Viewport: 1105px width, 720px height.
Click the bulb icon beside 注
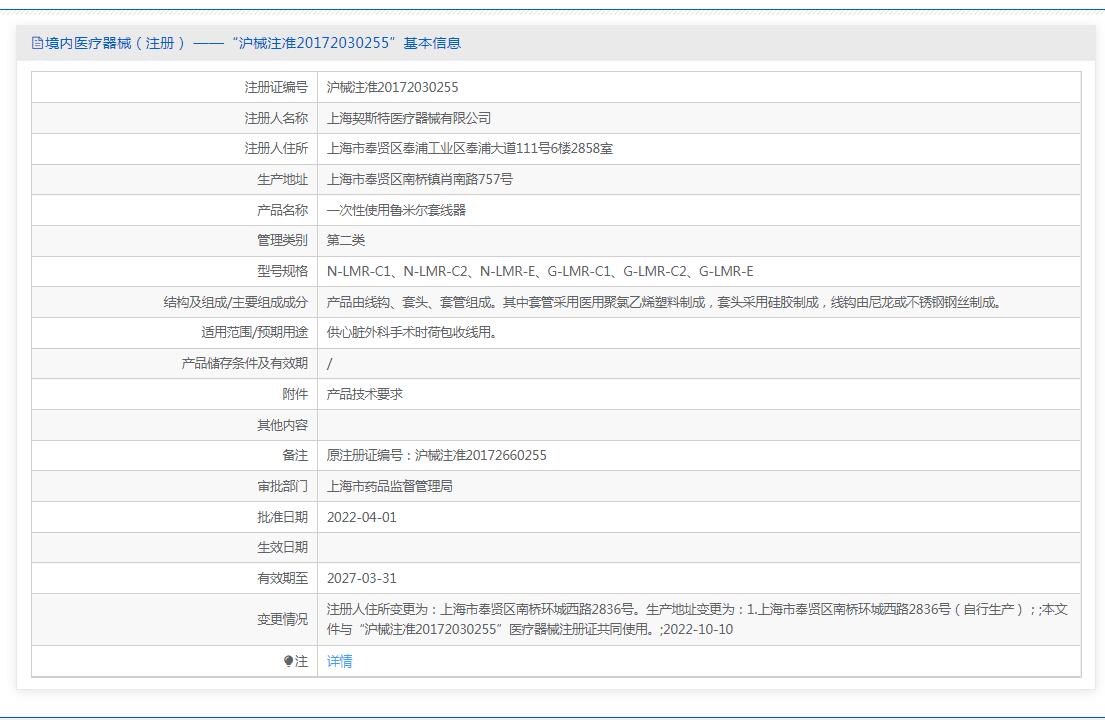[289, 661]
